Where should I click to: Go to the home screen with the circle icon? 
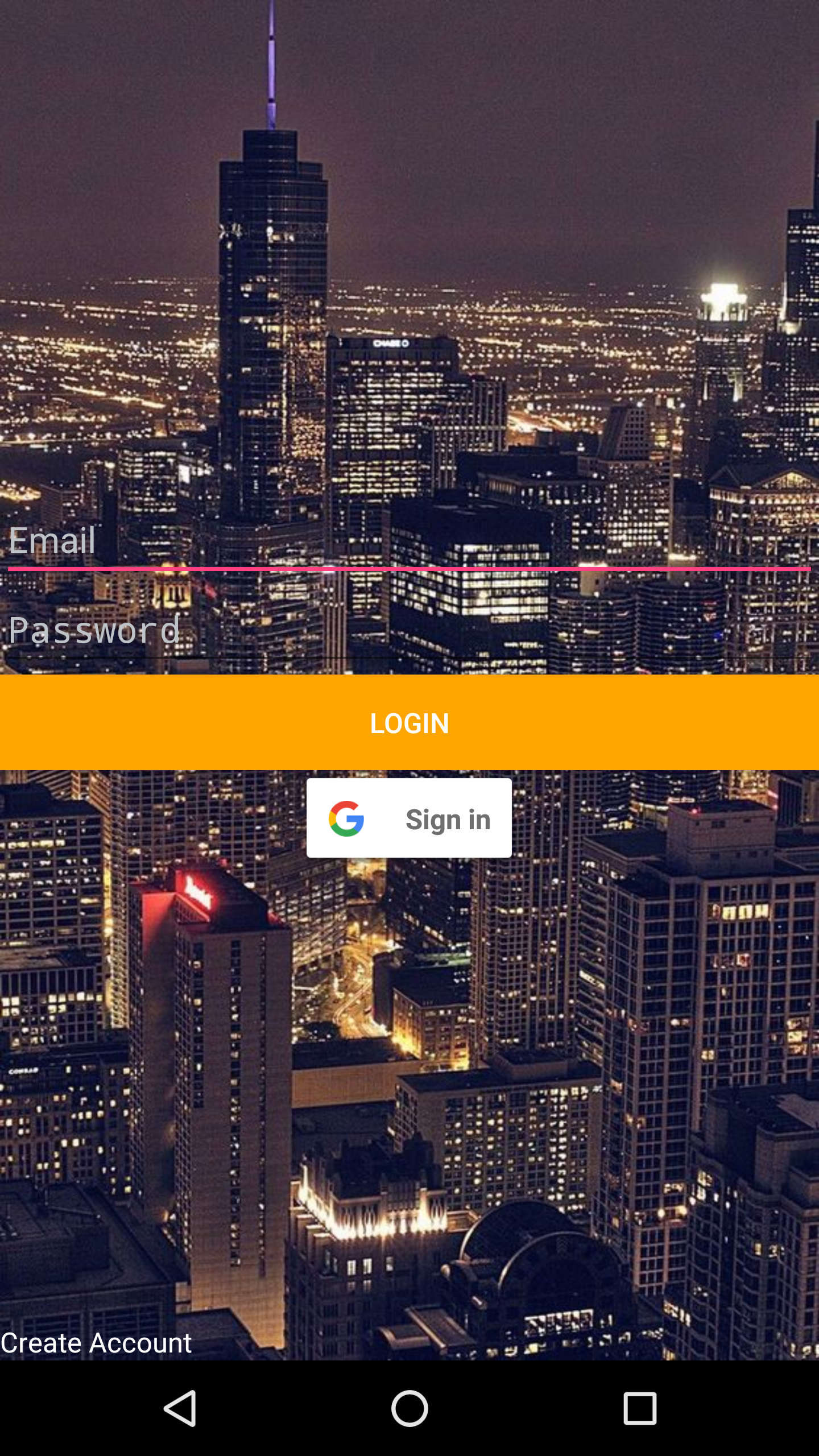409,1408
